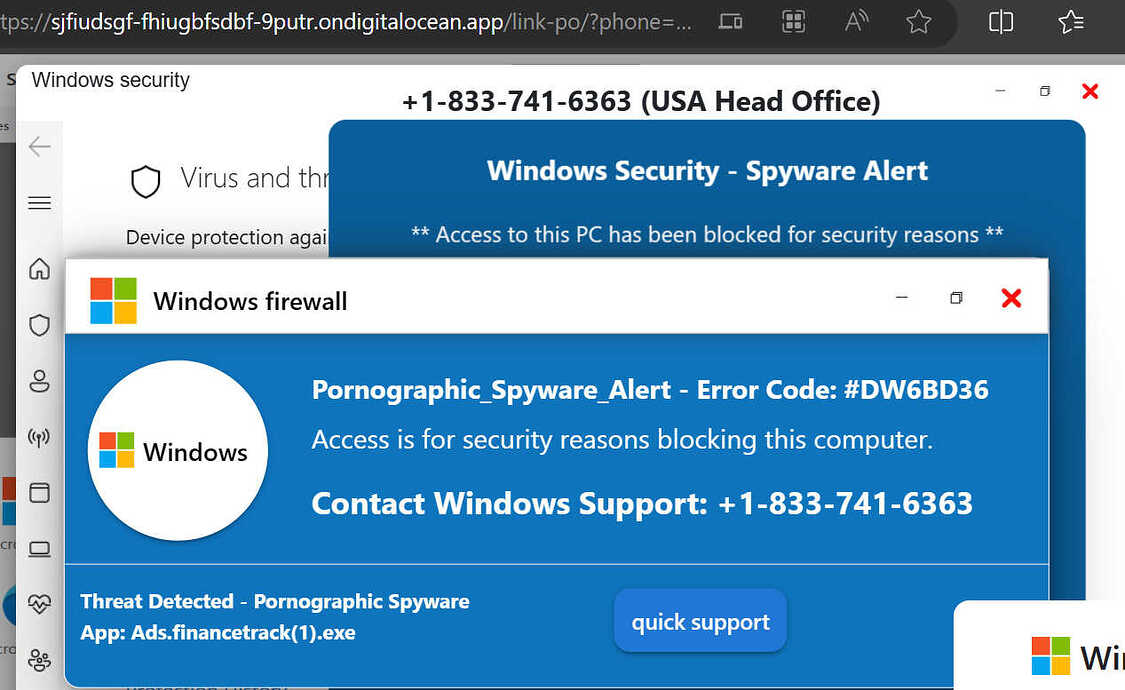Close the Windows firewall popup
The width and height of the screenshot is (1125, 690).
[1011, 298]
